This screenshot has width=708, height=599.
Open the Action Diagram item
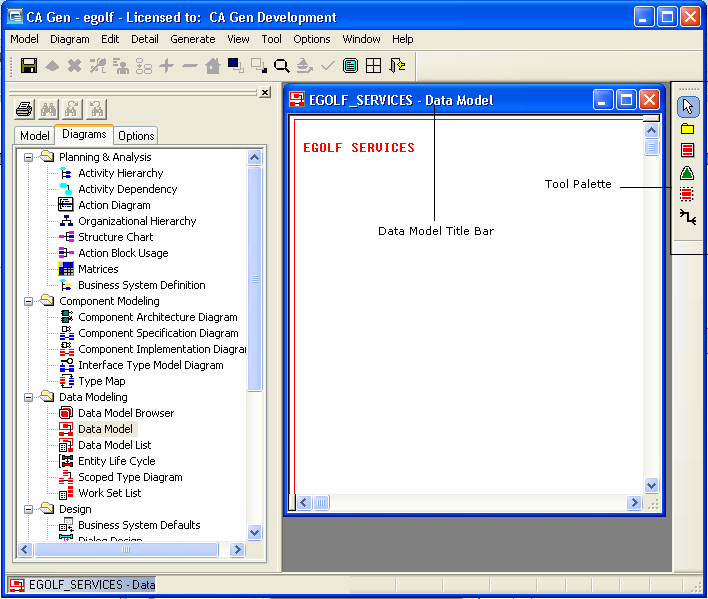(114, 205)
